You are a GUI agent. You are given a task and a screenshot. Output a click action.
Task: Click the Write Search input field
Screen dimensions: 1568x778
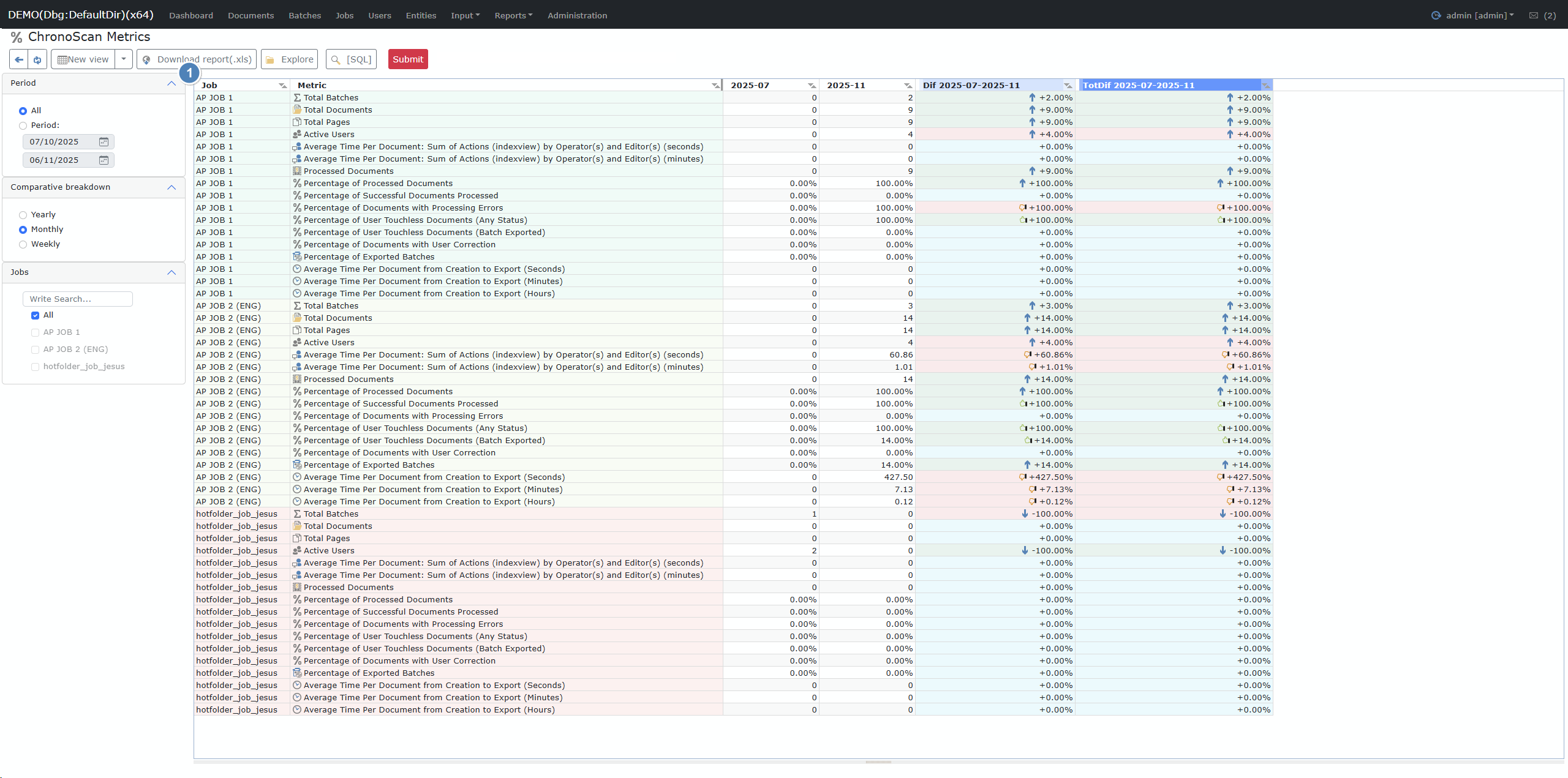[78, 299]
